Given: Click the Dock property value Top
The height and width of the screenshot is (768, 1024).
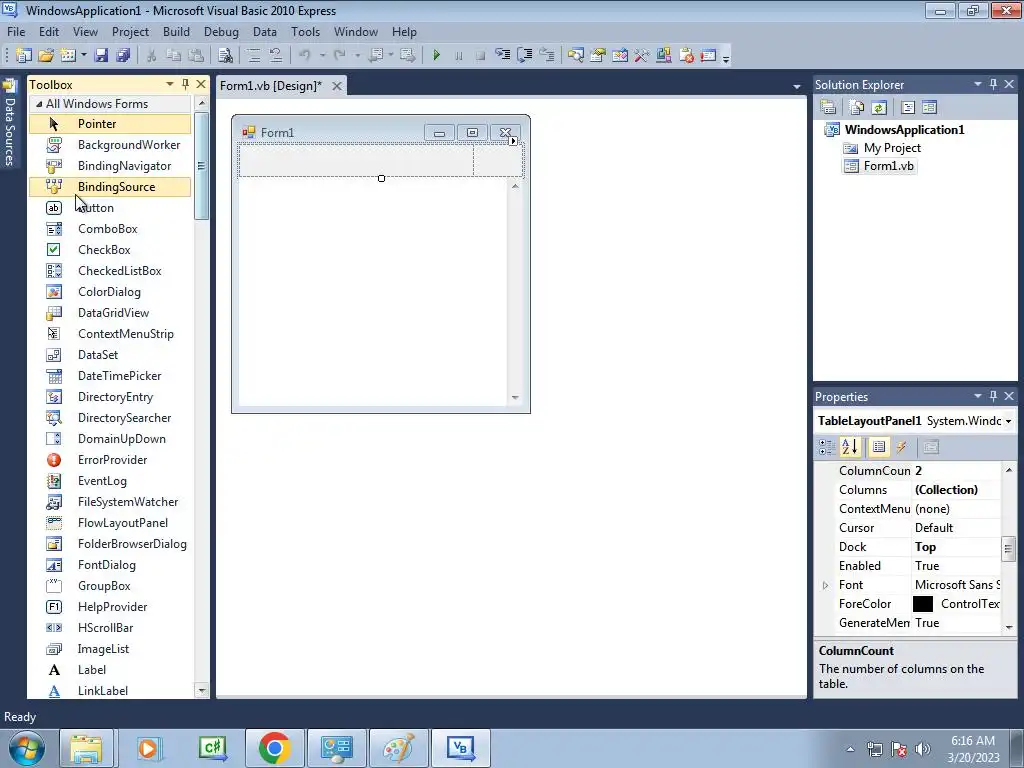Looking at the screenshot, I should click(x=956, y=547).
